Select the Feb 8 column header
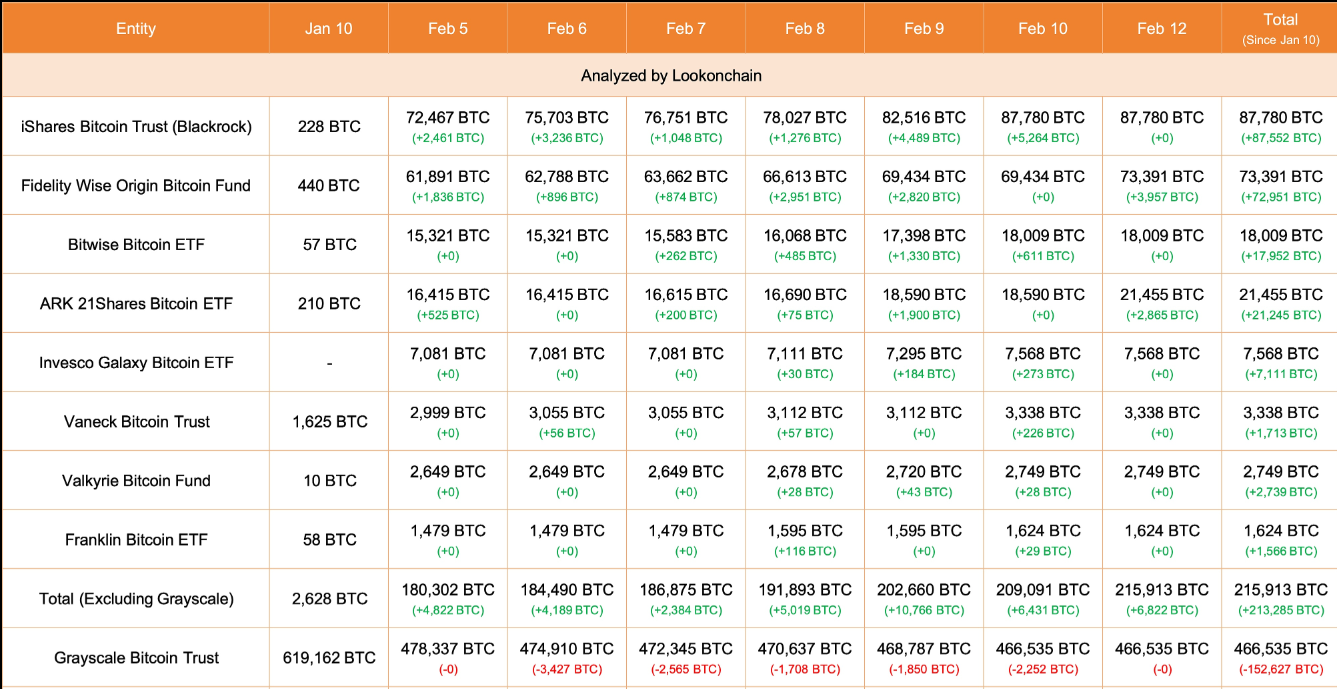 tap(804, 28)
